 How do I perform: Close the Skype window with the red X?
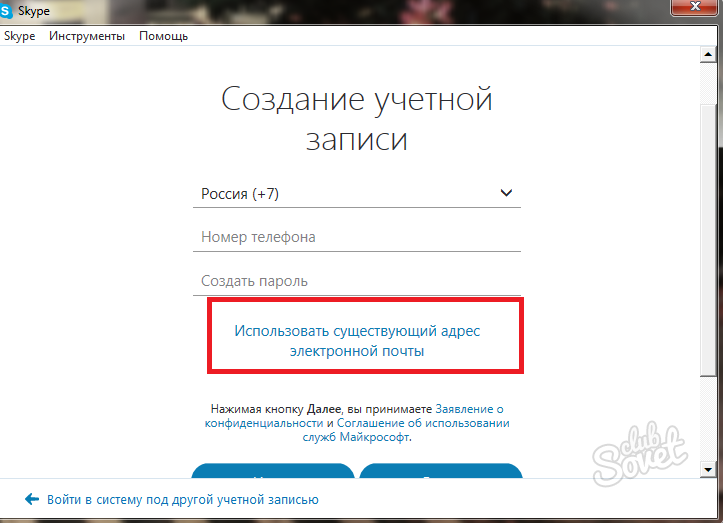[x=697, y=9]
